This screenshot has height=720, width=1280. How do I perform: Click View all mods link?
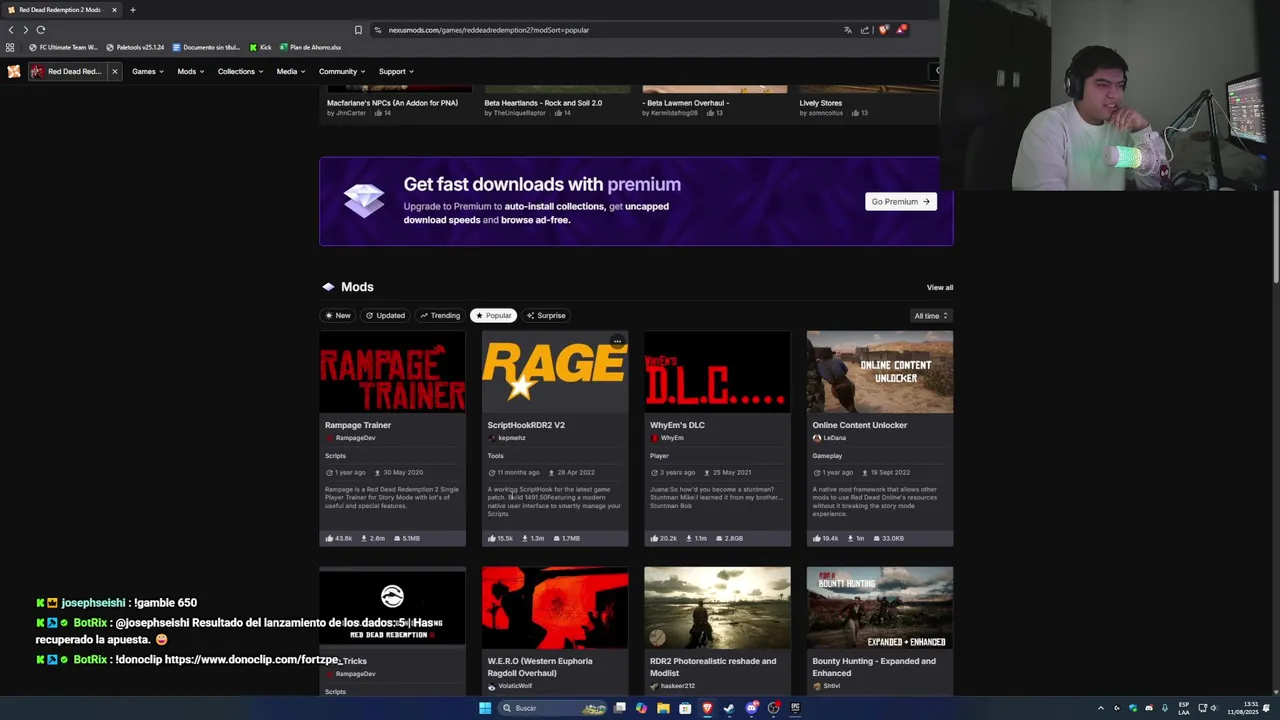pyautogui.click(x=939, y=287)
